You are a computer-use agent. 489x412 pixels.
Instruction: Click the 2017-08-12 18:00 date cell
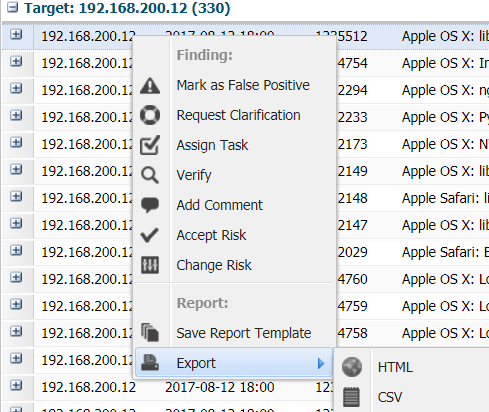tap(220, 387)
